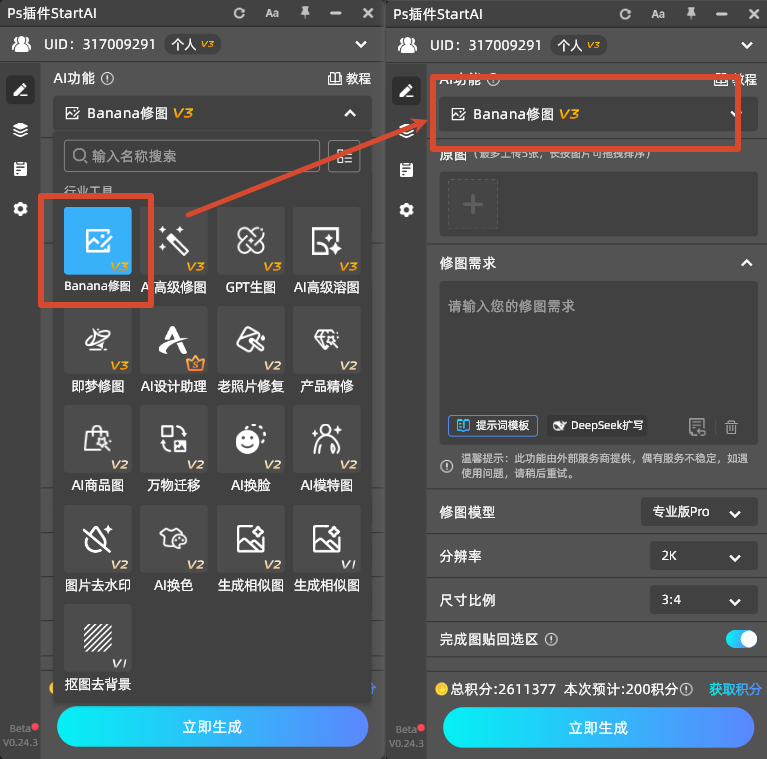Open 尺寸比例 3:4 dropdown

(703, 600)
